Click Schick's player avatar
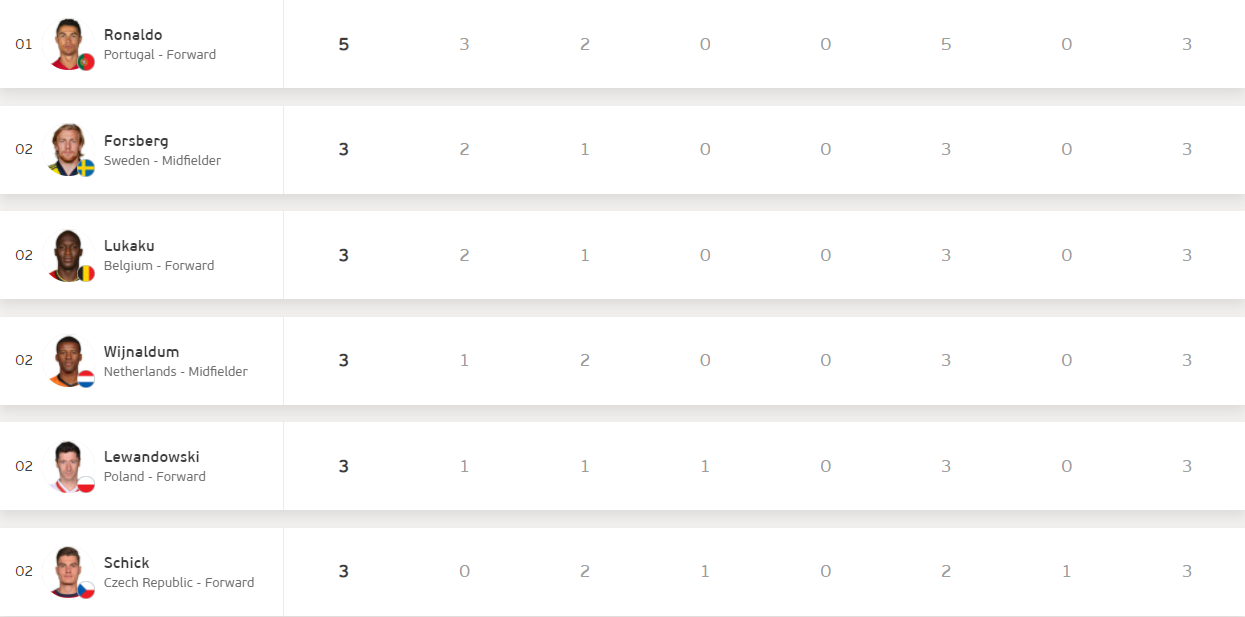This screenshot has height=617, width=1245. [69, 572]
